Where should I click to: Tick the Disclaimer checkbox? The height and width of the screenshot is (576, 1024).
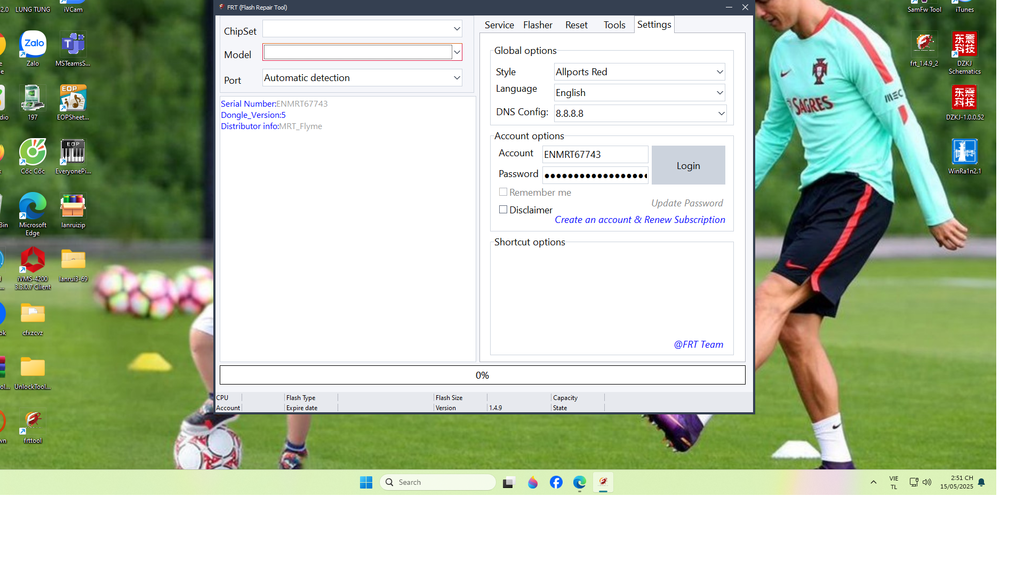click(503, 210)
